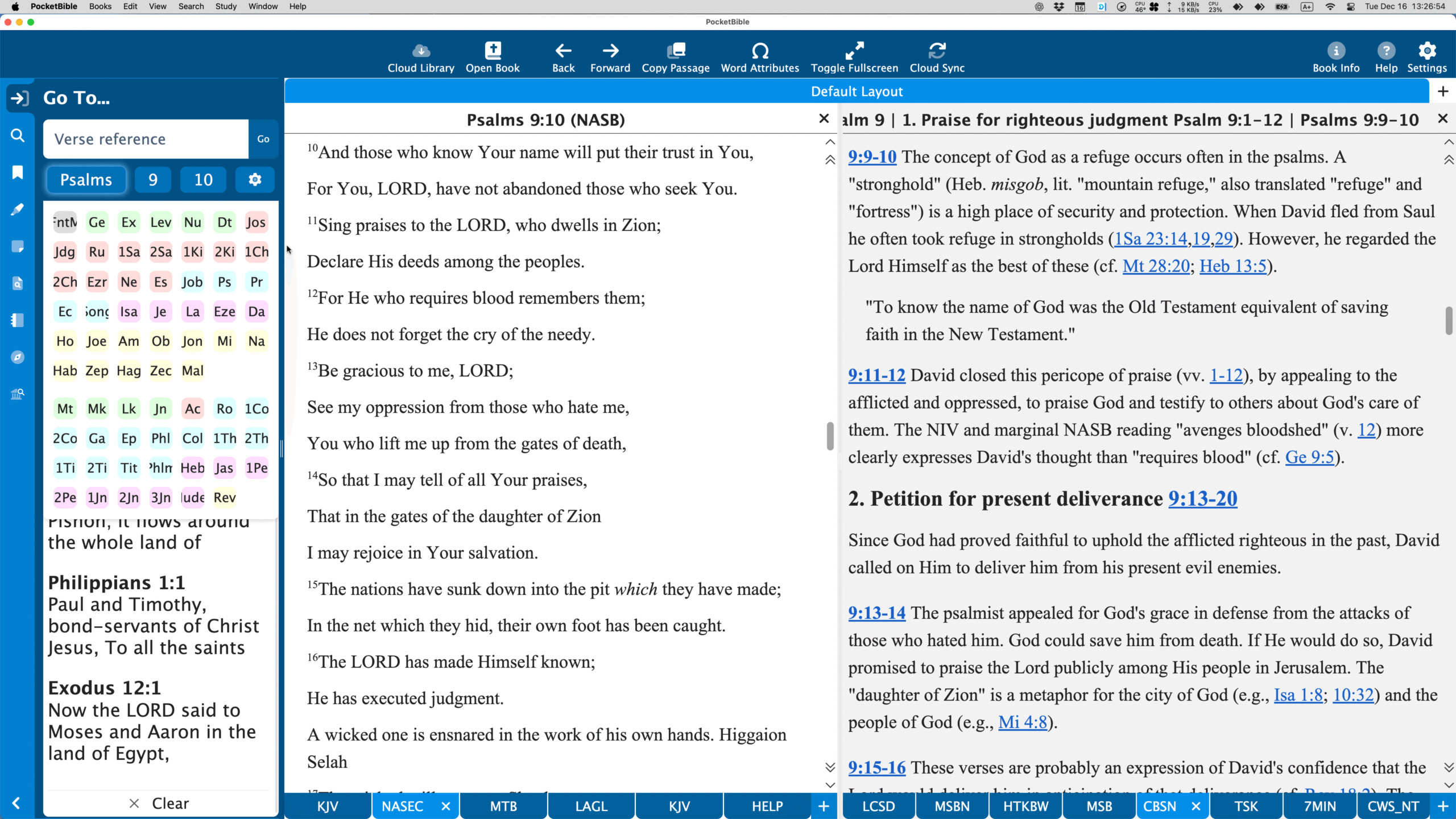Open the Notes sticky-note panel

point(18,246)
